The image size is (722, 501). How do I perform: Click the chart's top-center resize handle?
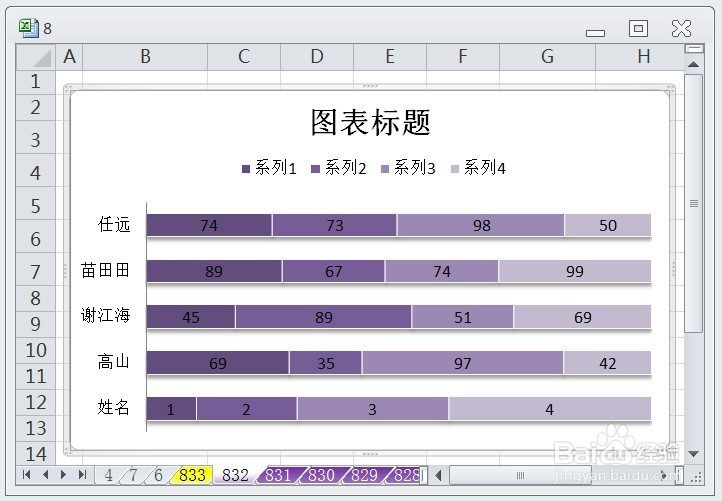(x=370, y=86)
